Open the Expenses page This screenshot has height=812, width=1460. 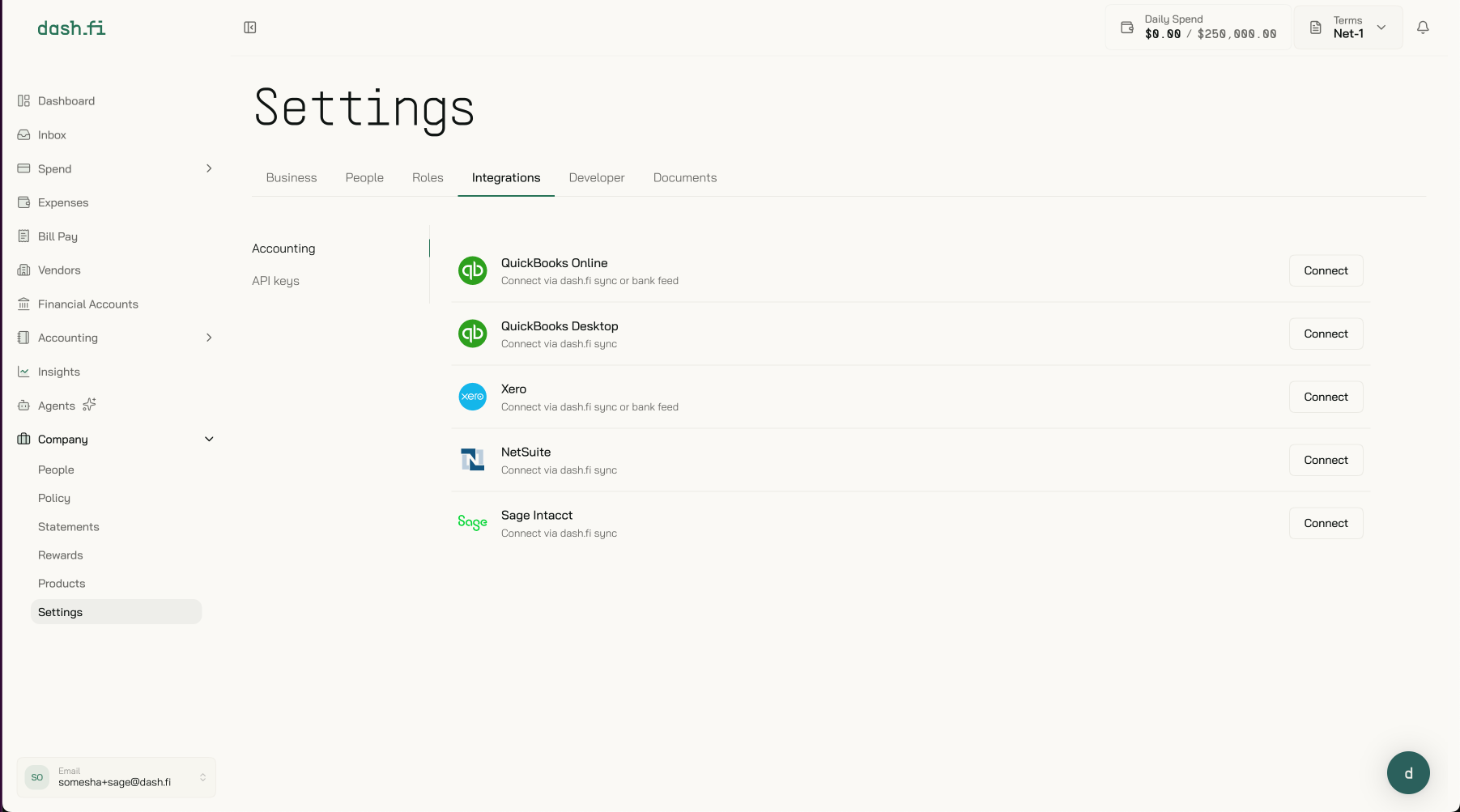(63, 202)
